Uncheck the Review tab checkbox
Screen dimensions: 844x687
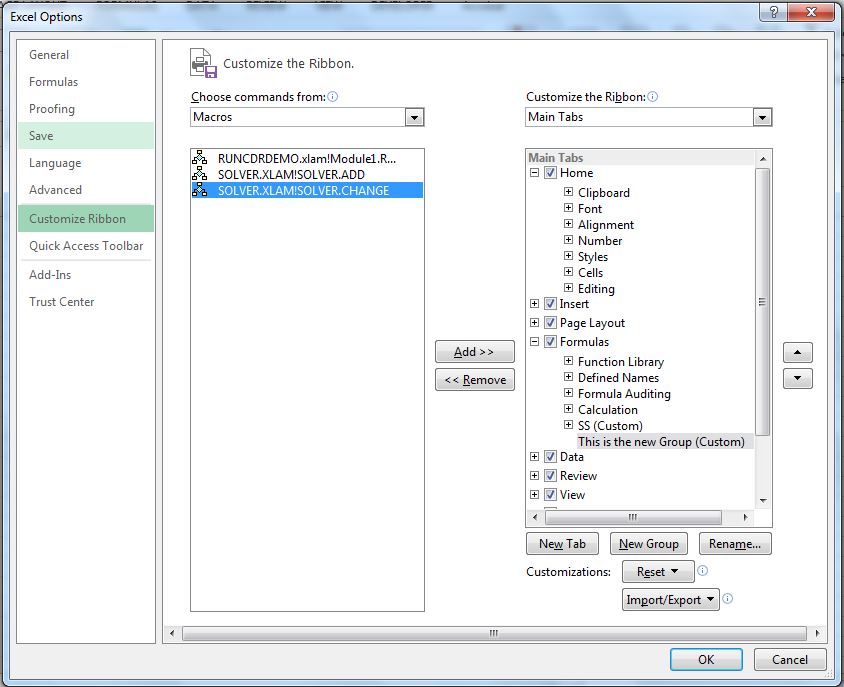[x=550, y=475]
